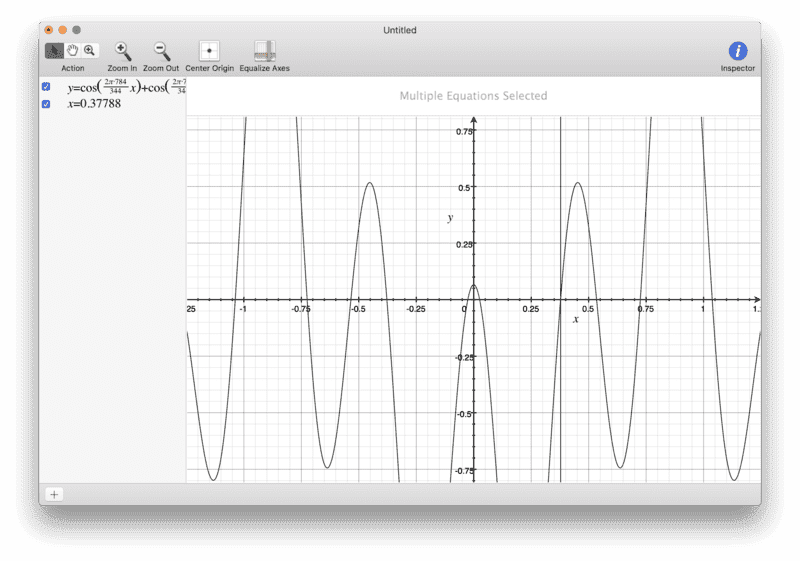The height and width of the screenshot is (561, 800).
Task: Select the magnifier zoom action tool
Action: coord(89,50)
